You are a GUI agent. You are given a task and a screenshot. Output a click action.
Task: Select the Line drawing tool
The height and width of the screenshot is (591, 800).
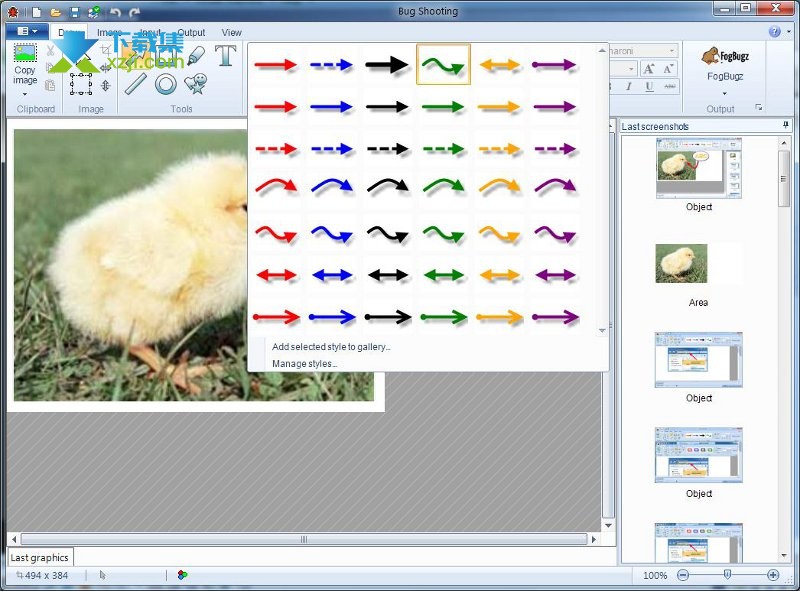point(136,84)
